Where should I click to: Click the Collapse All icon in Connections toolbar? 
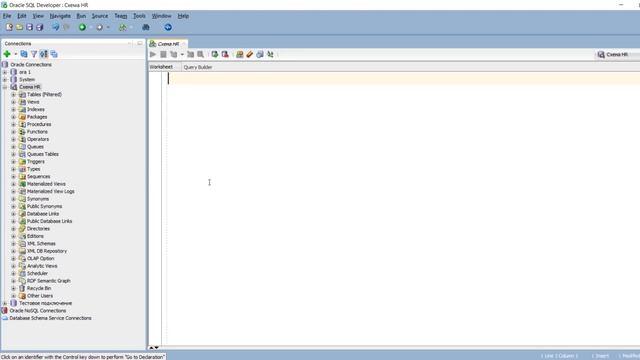(54, 54)
